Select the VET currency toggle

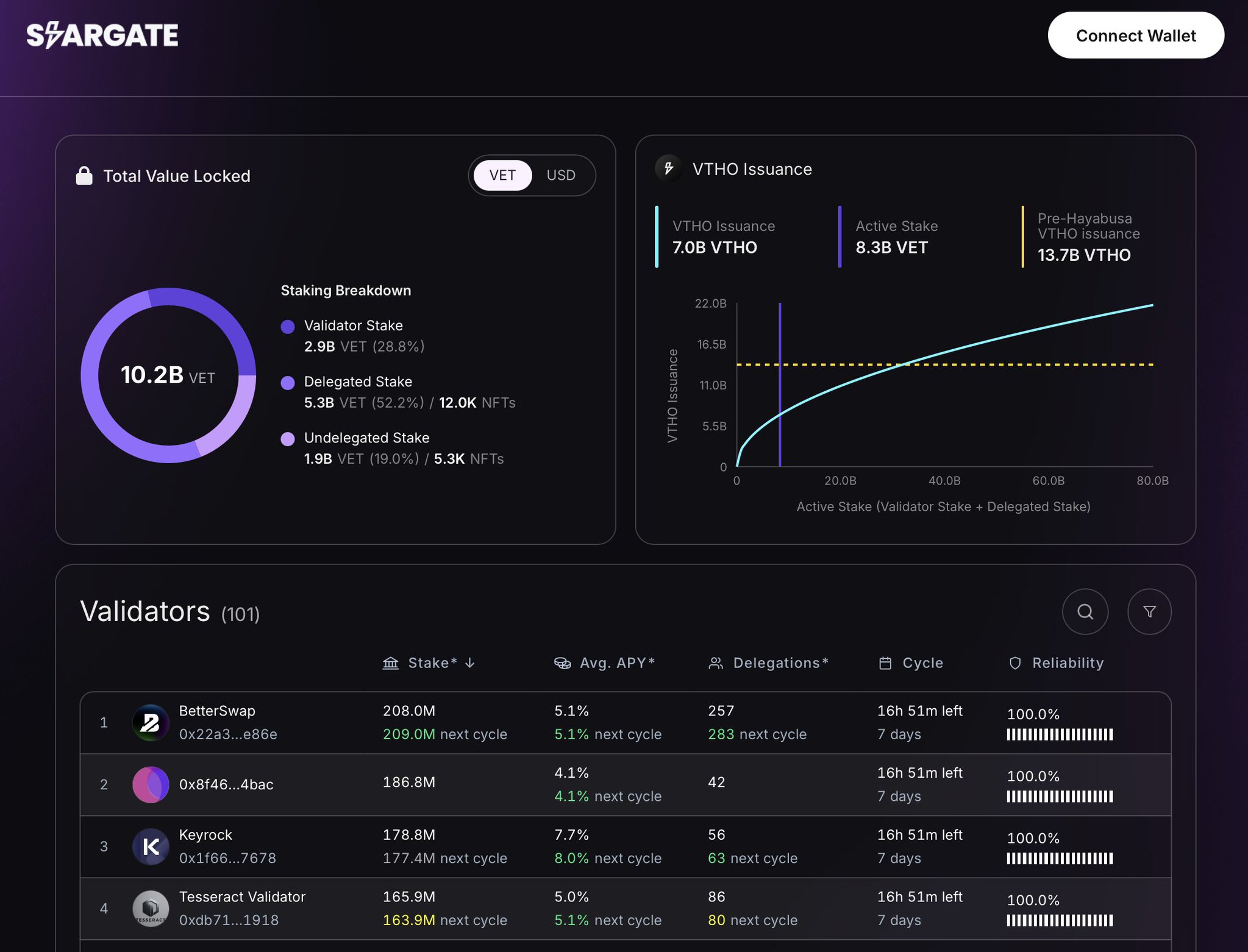[x=502, y=176]
